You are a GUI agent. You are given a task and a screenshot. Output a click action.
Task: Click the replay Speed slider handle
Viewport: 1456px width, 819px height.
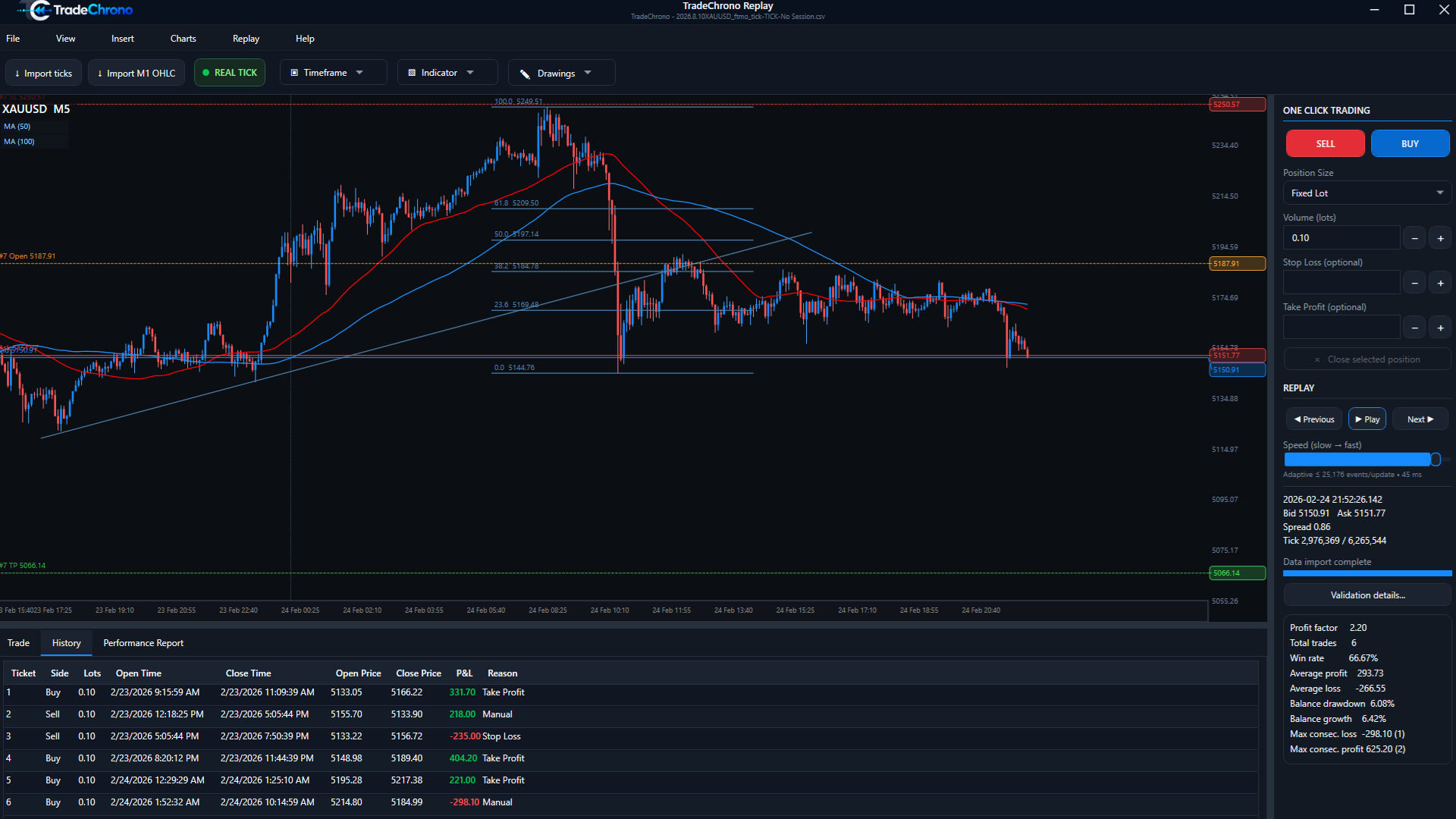tap(1436, 460)
